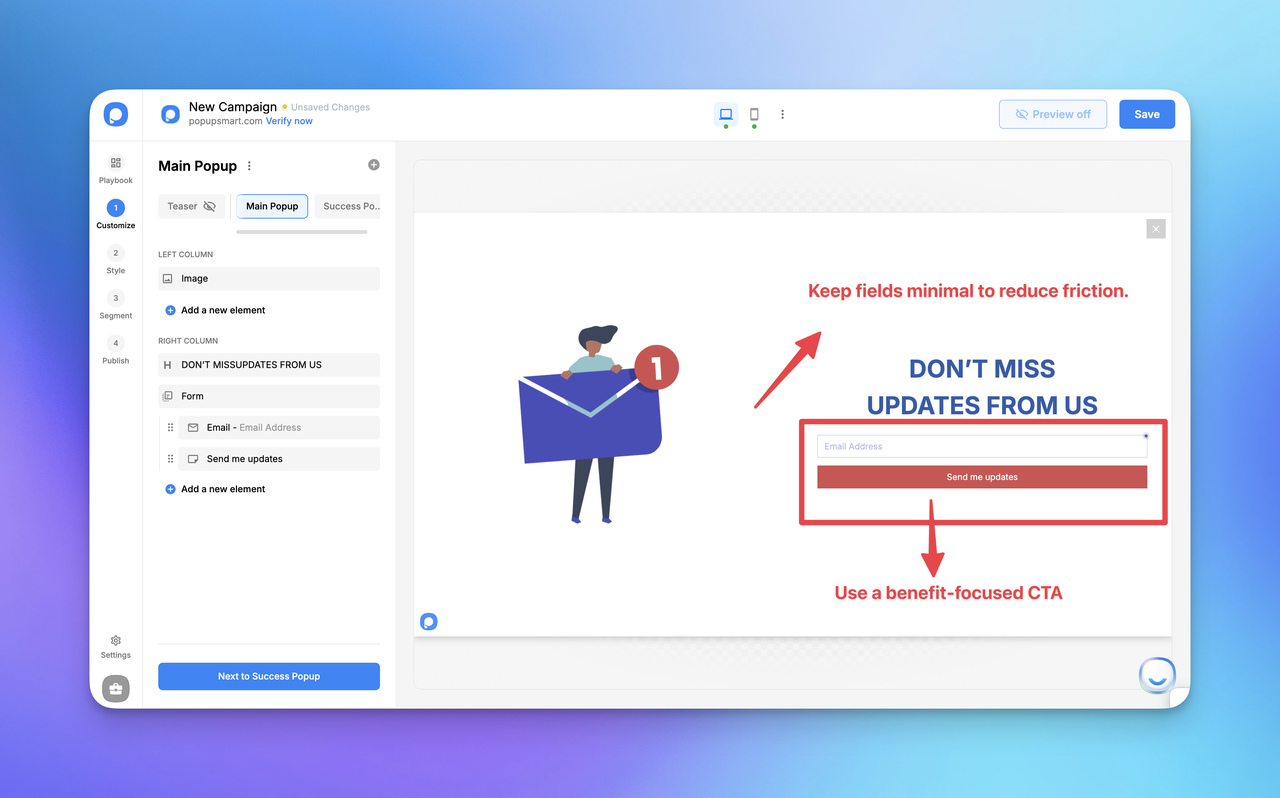Select the Email - Email Address element

[x=278, y=427]
